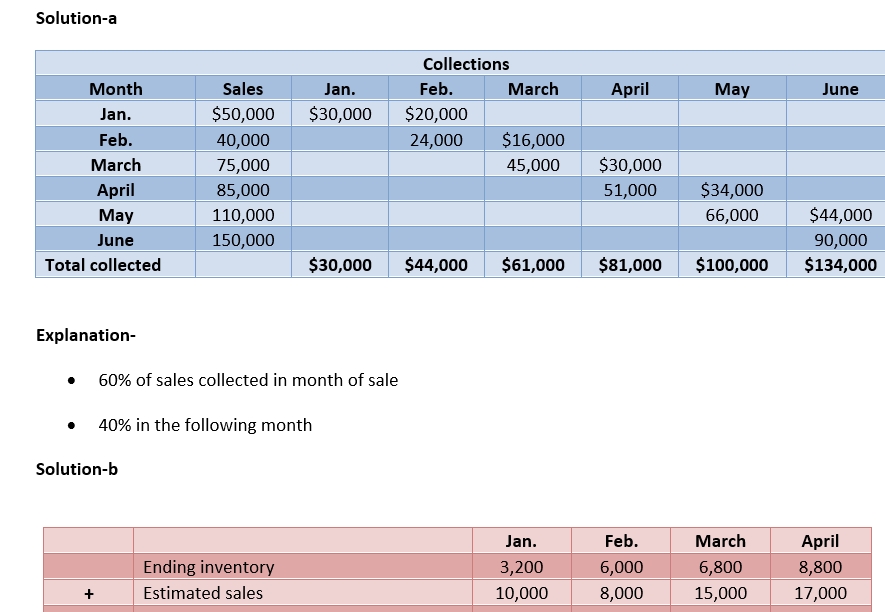Click April estimated sales value 17,000
Image resolution: width=885 pixels, height=612 pixels.
820,593
